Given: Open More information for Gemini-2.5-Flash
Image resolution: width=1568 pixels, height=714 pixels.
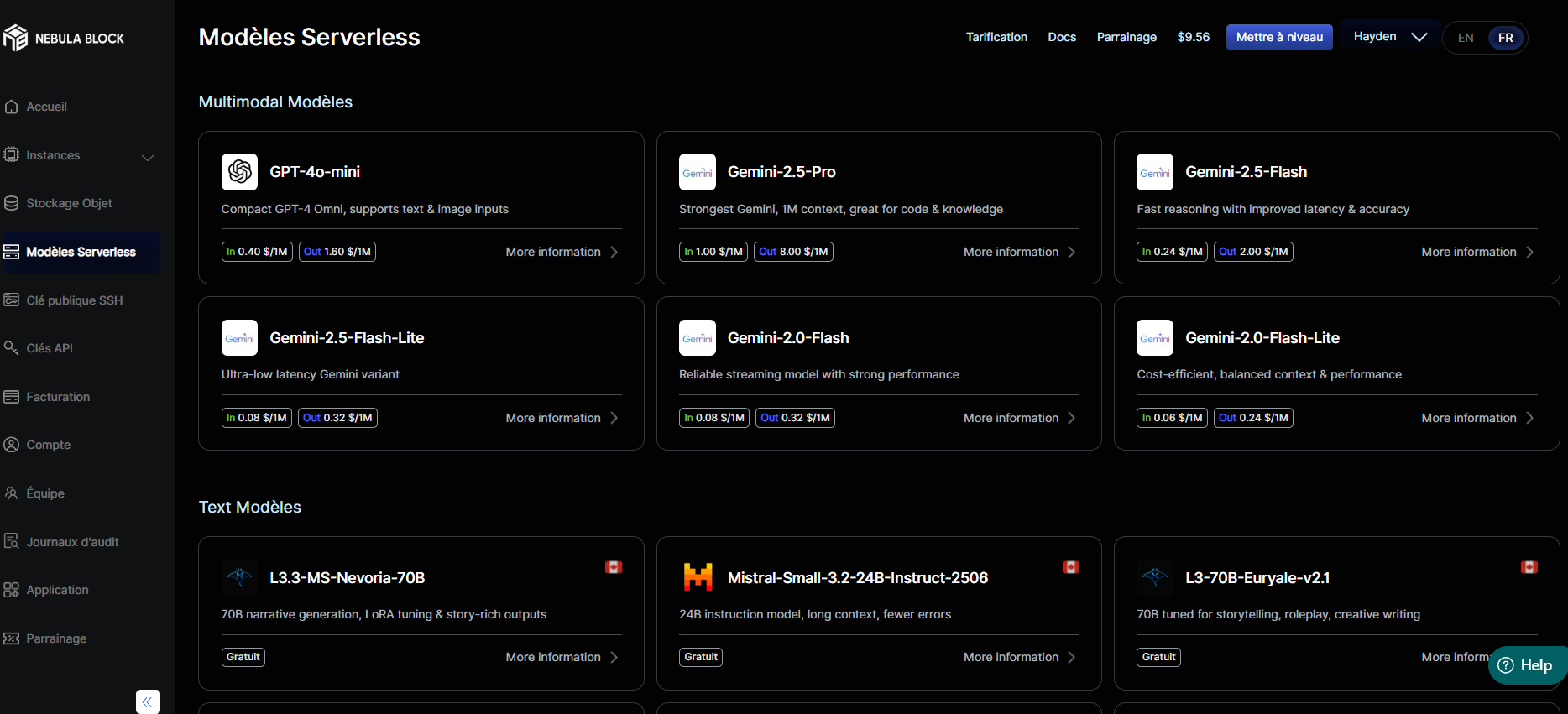Looking at the screenshot, I should click(x=1477, y=252).
